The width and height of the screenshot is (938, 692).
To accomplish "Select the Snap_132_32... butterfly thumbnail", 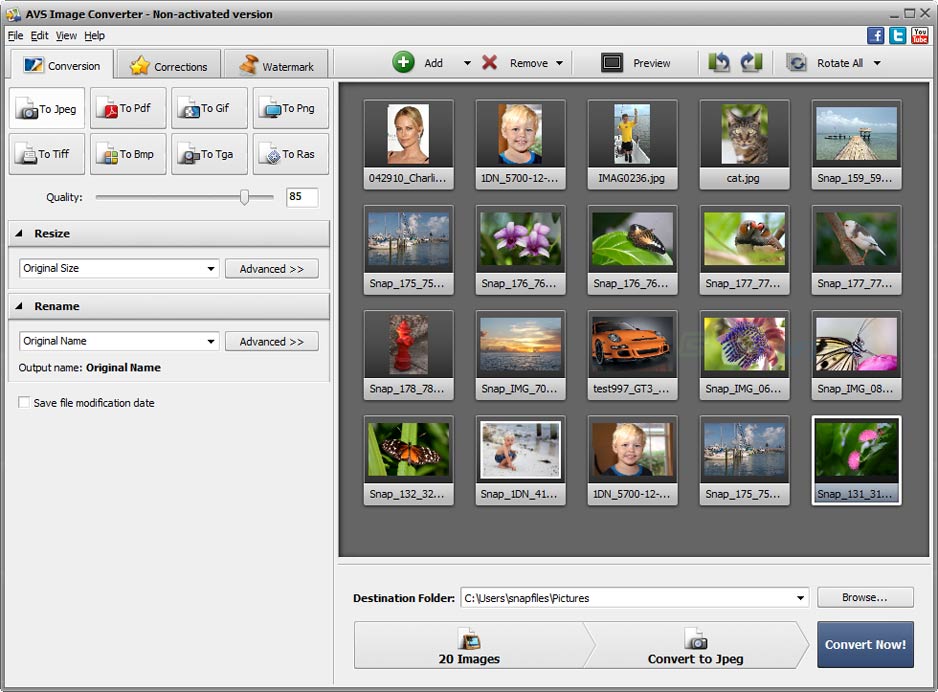I will pyautogui.click(x=408, y=460).
